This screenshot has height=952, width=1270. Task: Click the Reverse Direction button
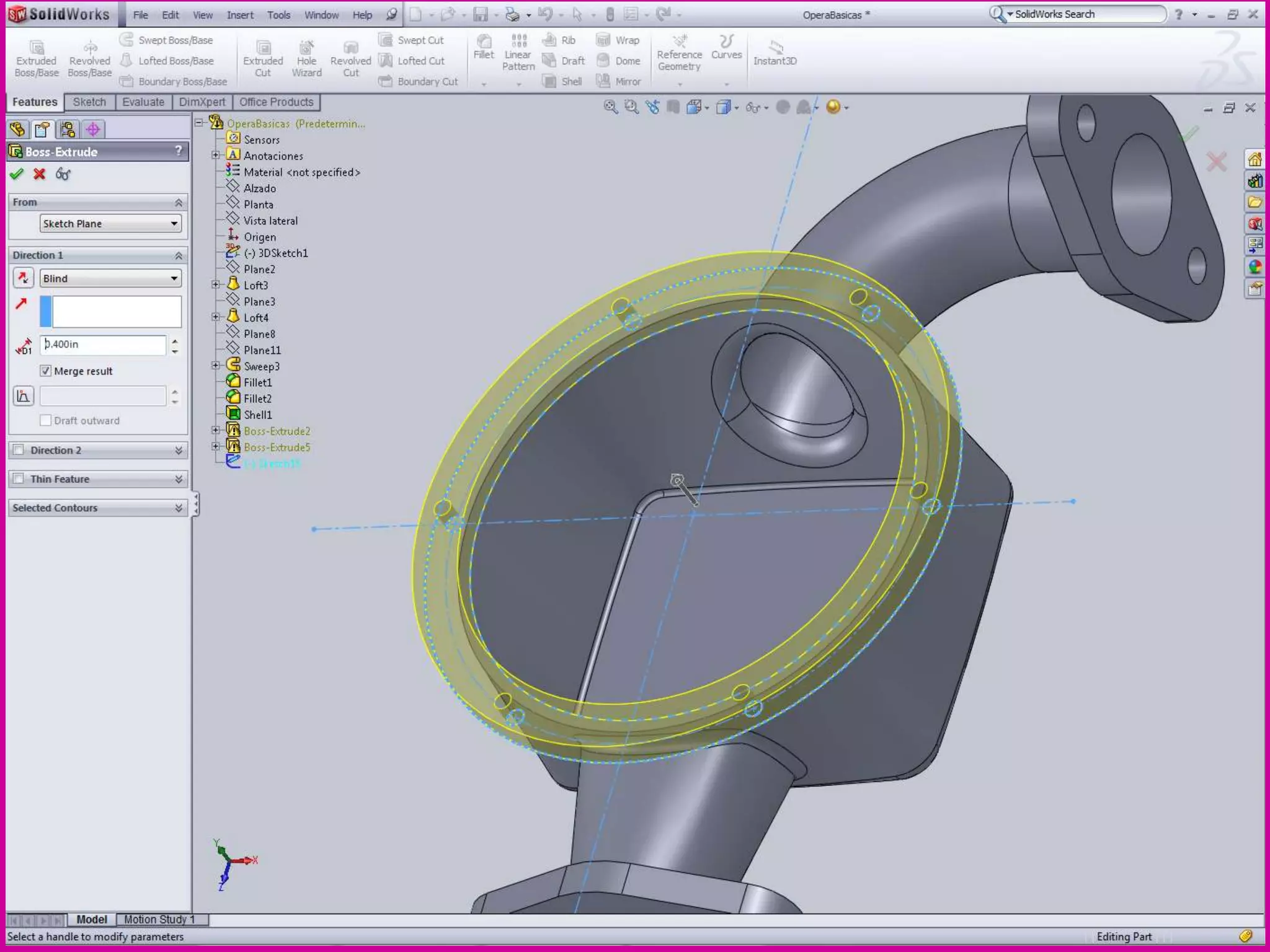point(23,278)
